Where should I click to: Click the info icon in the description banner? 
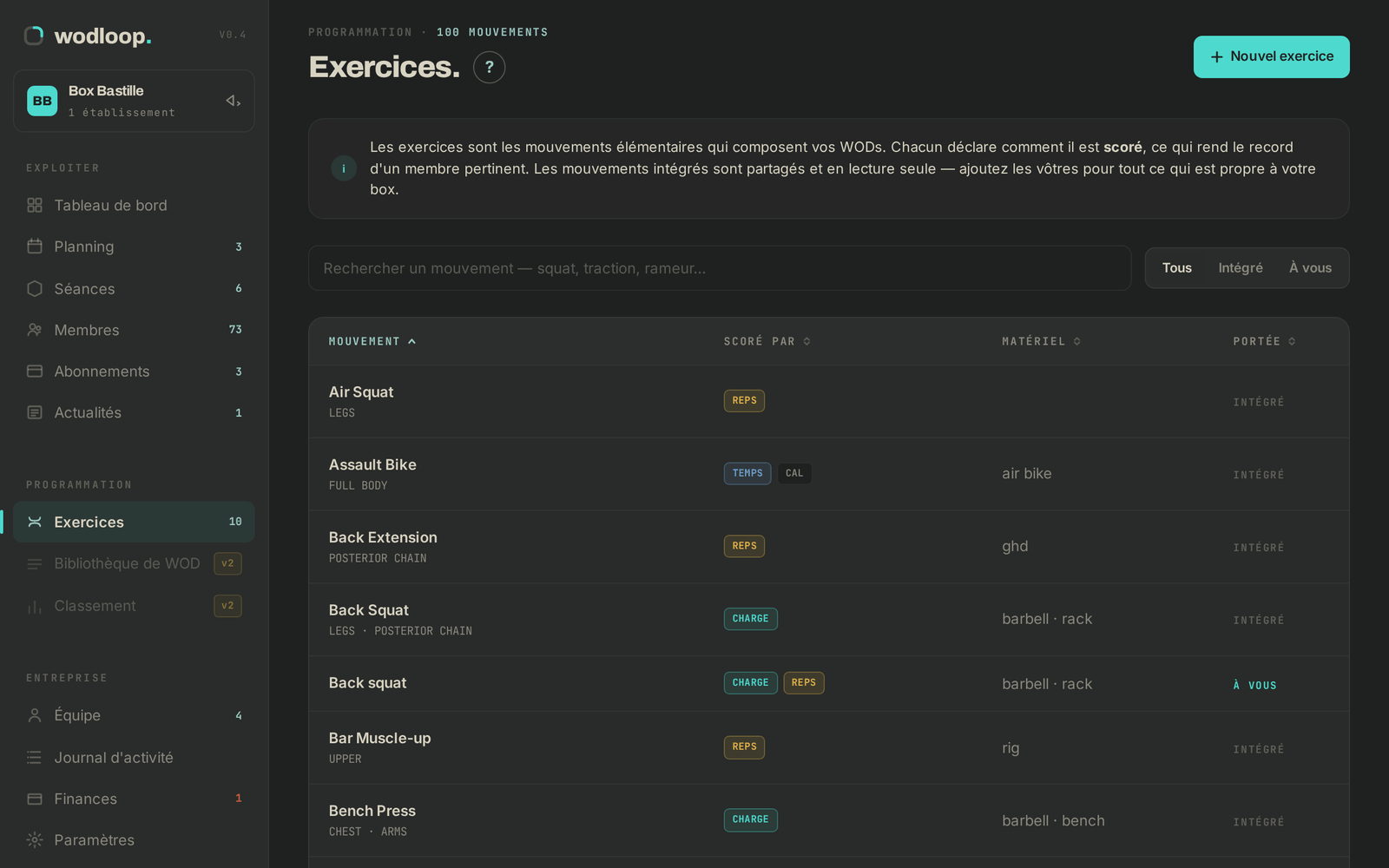[344, 168]
